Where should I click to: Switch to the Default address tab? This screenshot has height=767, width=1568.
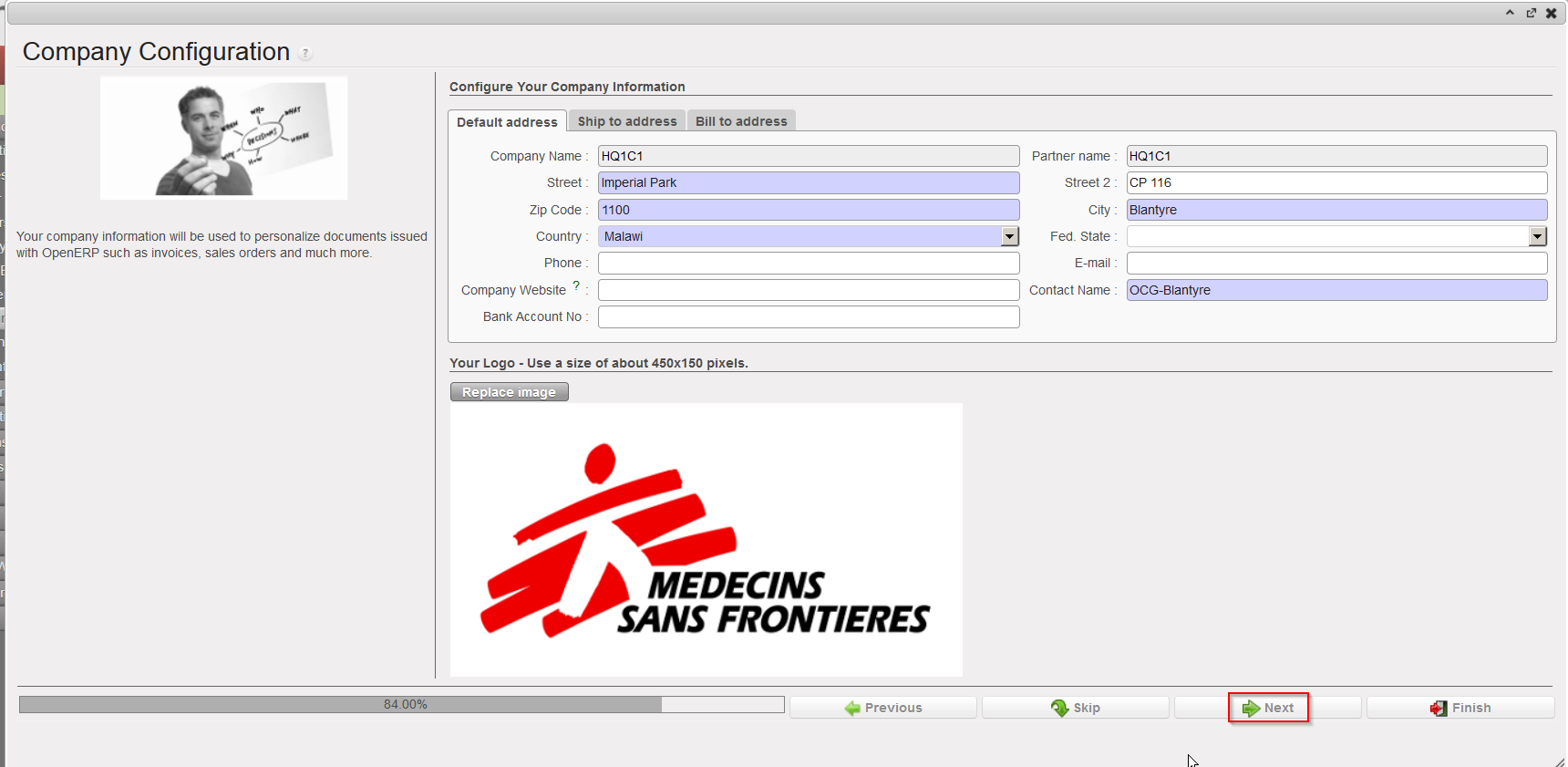(x=507, y=121)
